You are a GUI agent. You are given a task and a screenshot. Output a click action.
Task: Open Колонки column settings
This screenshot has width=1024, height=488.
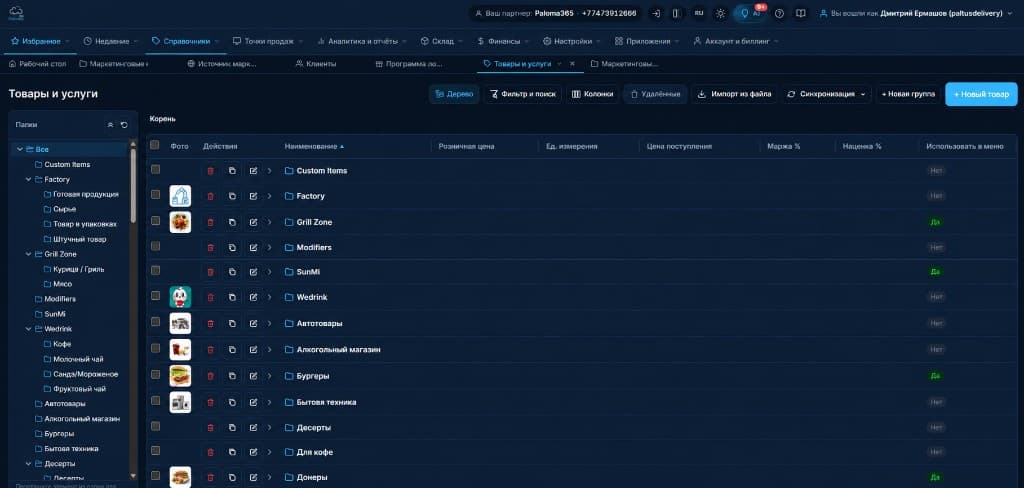pyautogui.click(x=592, y=94)
